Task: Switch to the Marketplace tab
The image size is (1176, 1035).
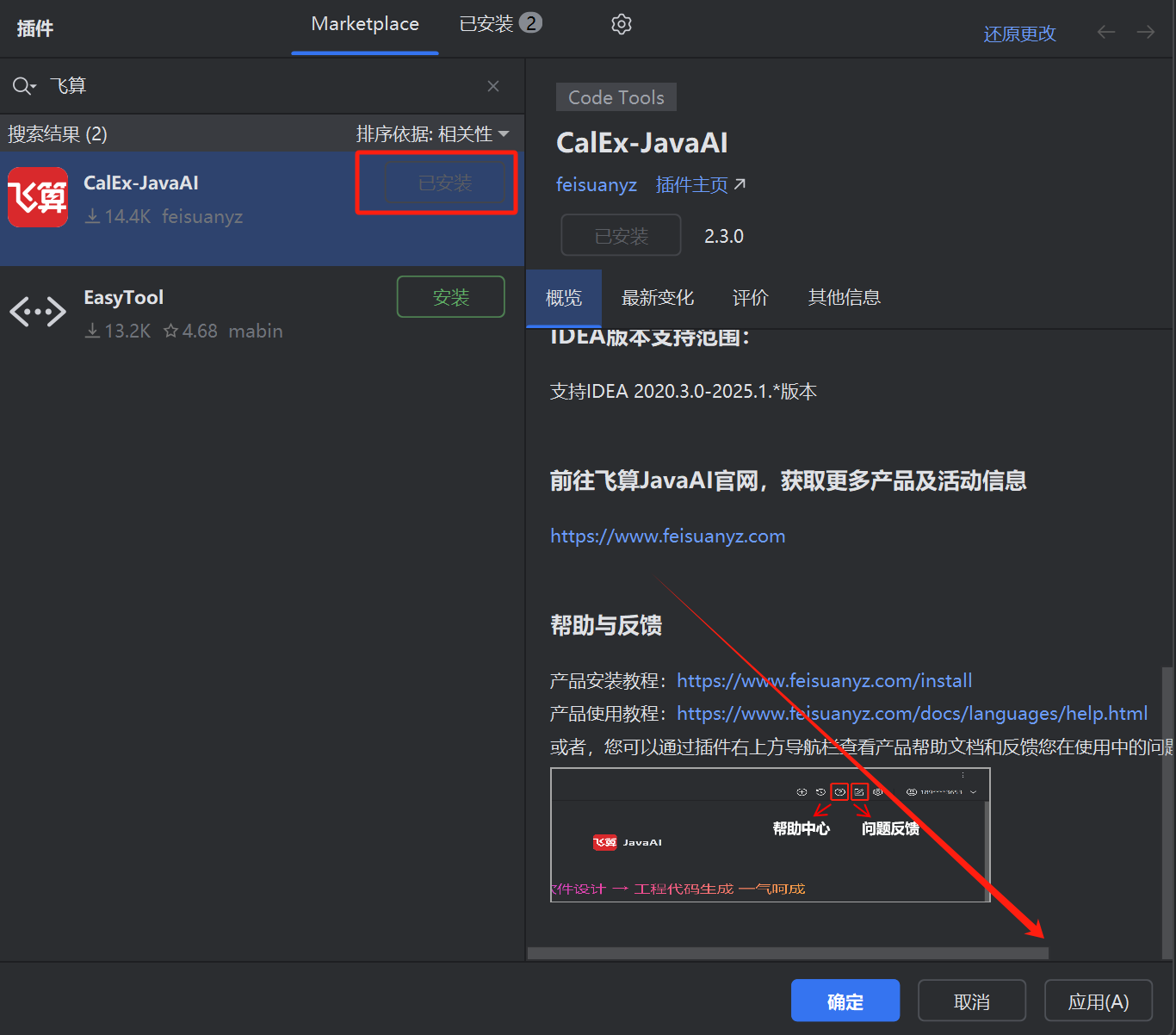Action: tap(365, 24)
